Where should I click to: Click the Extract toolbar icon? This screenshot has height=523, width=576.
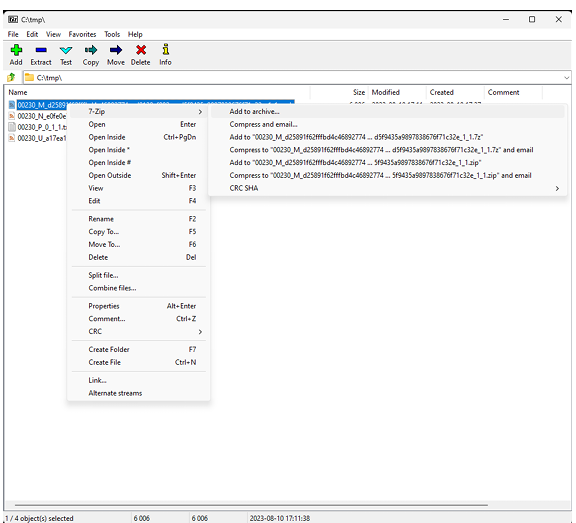coord(41,50)
